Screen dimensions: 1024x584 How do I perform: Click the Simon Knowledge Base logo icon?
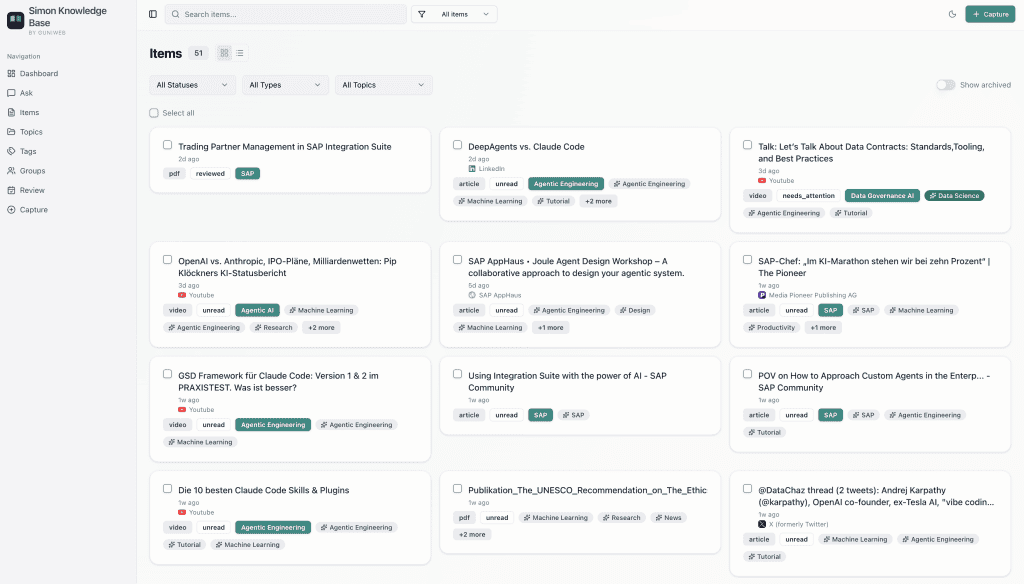(x=16, y=20)
